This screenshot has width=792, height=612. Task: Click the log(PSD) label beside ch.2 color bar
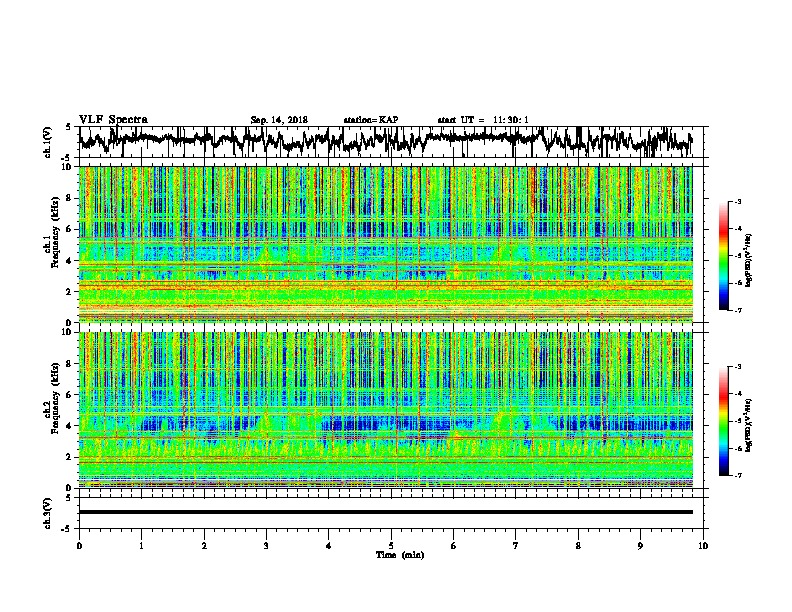pyautogui.click(x=749, y=425)
